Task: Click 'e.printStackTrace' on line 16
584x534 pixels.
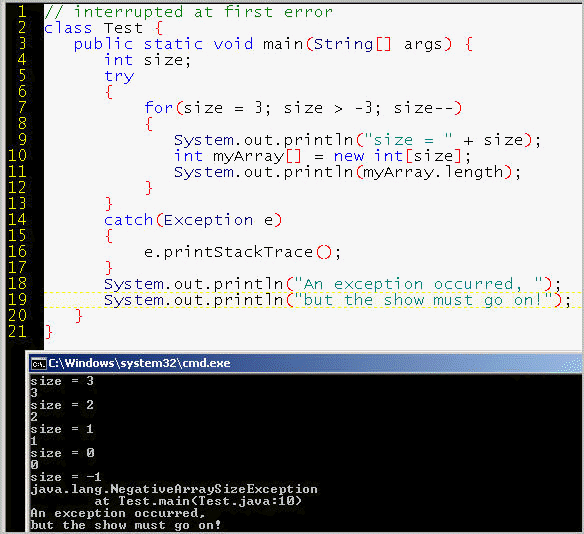Action: click(228, 252)
